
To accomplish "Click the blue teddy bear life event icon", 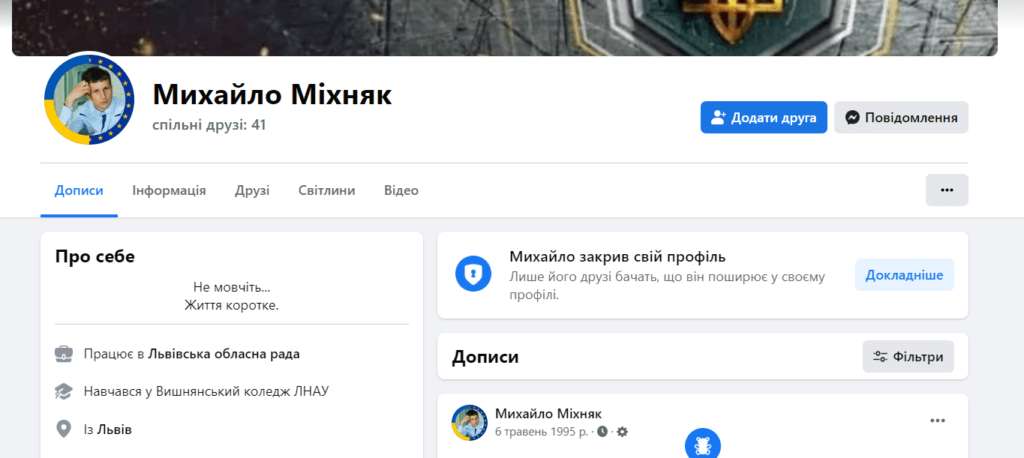I will (703, 446).
